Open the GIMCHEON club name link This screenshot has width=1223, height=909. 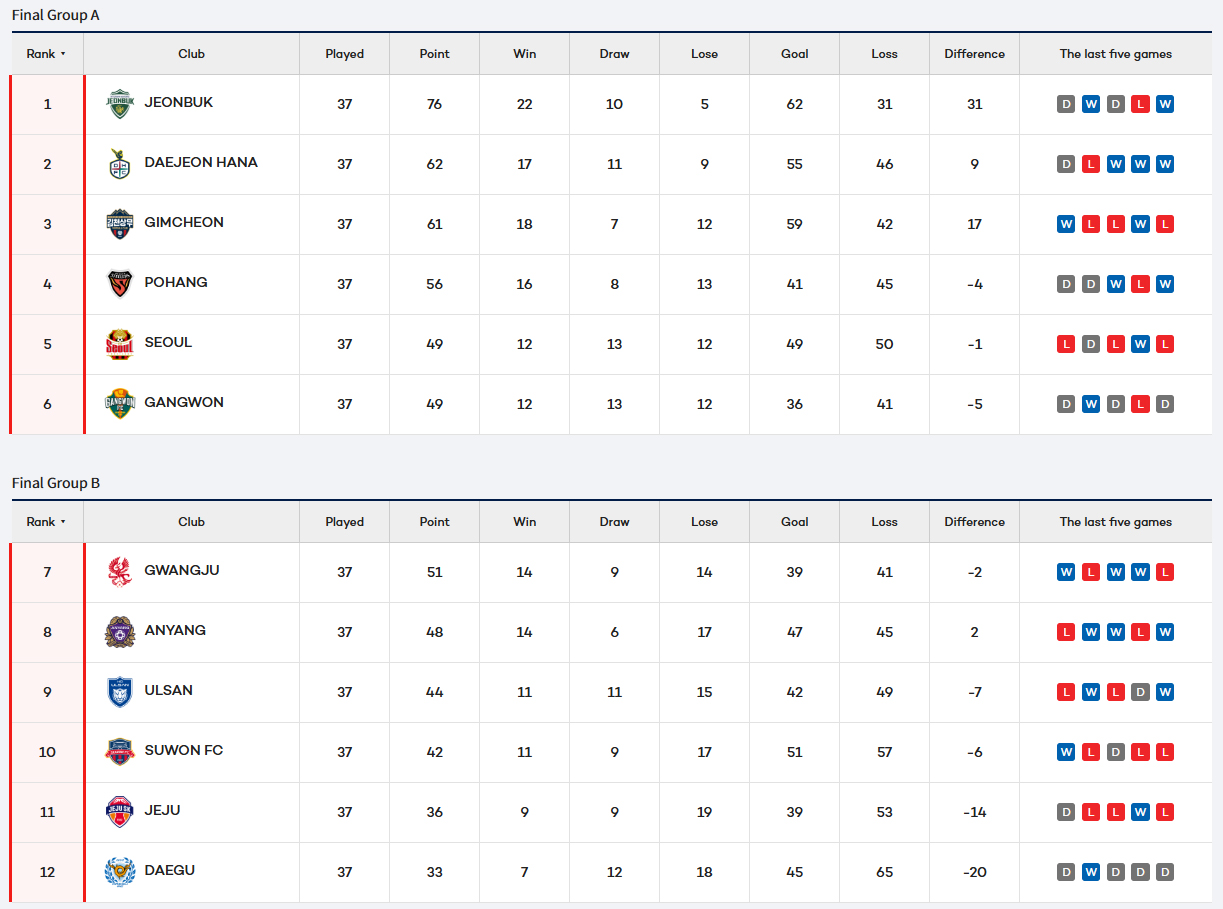[x=184, y=222]
